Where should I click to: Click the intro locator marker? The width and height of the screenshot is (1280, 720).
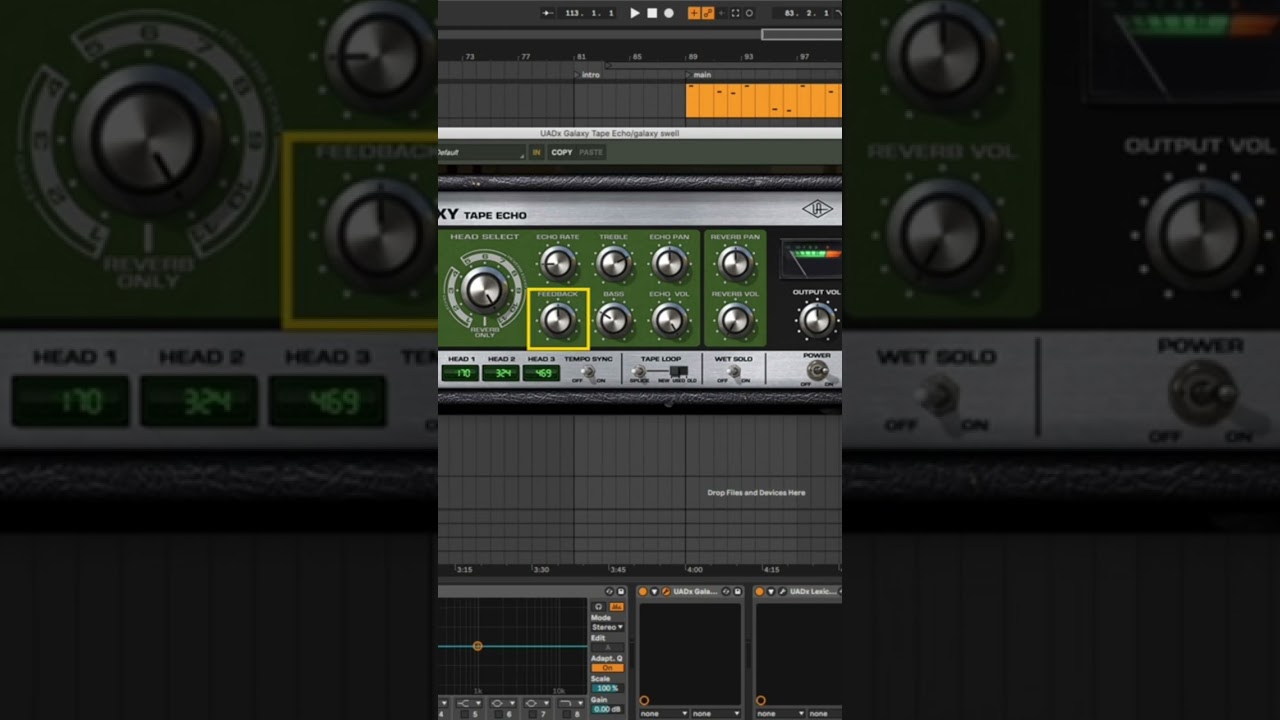point(589,75)
